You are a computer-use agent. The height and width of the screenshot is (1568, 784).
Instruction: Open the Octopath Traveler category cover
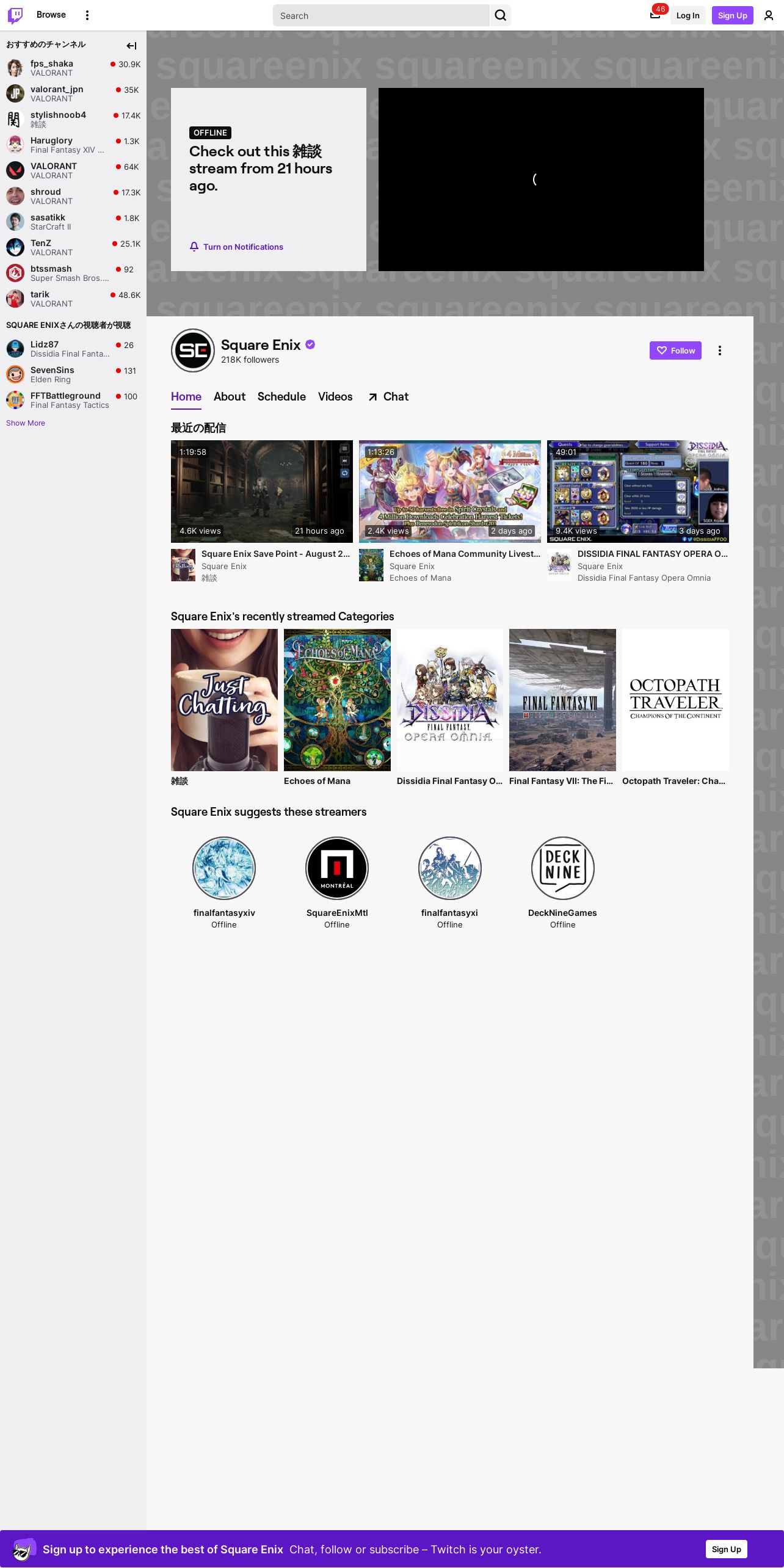click(x=675, y=700)
